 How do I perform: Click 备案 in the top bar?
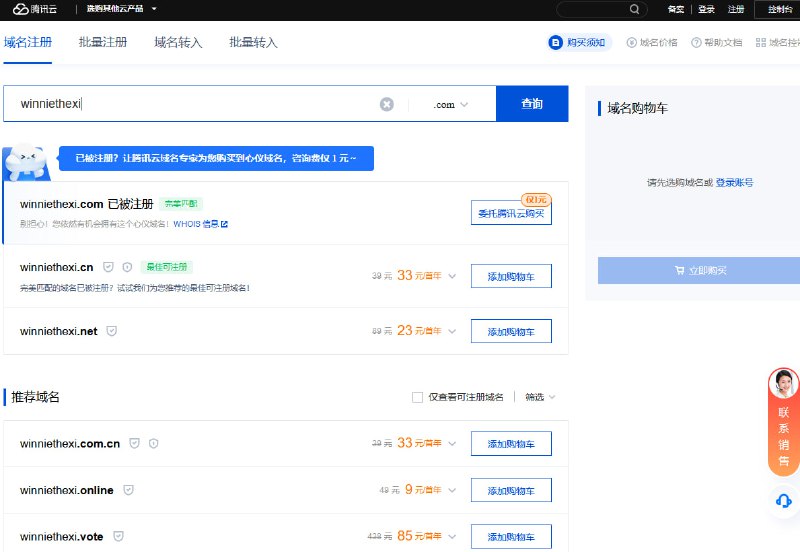point(676,9)
